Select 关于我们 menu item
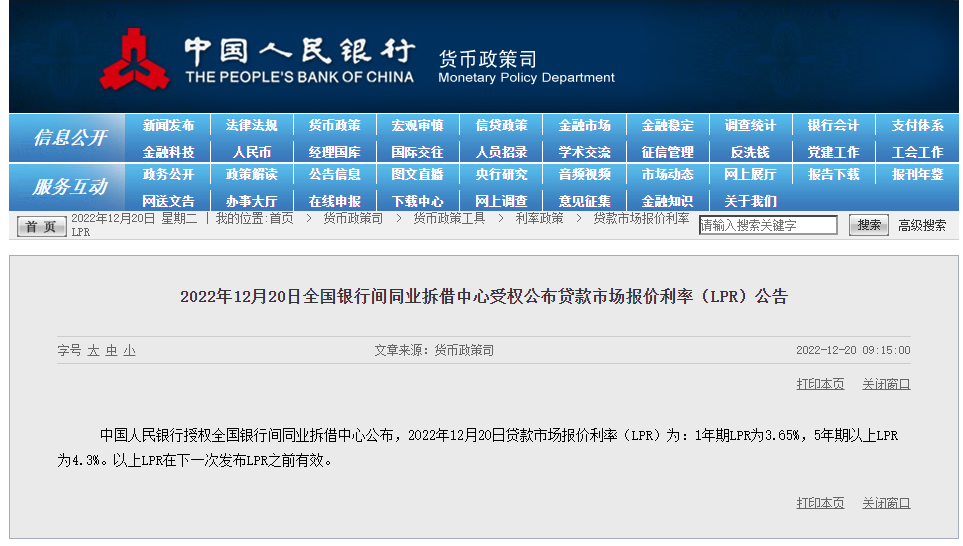Image resolution: width=963 pixels, height=546 pixels. [x=751, y=201]
